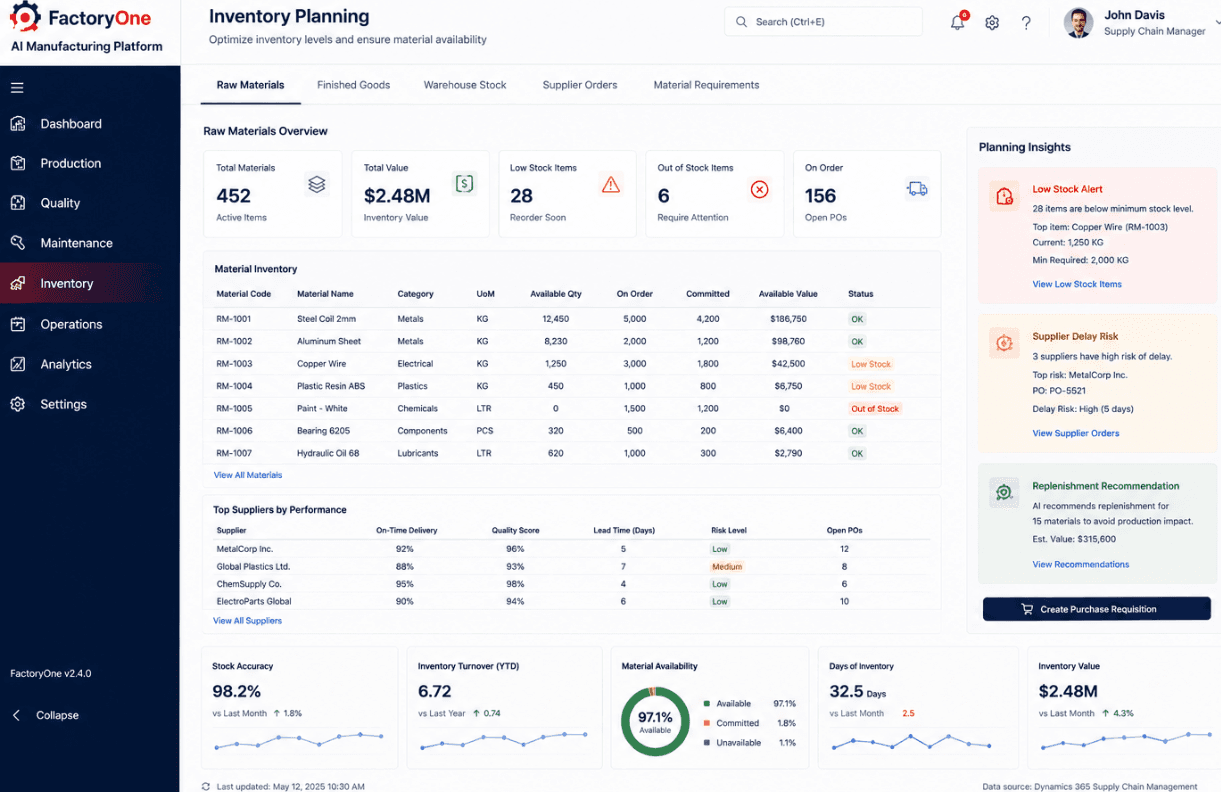Click the Steel Coil 2mm material name
Image resolution: width=1221 pixels, height=792 pixels.
[x=326, y=319]
